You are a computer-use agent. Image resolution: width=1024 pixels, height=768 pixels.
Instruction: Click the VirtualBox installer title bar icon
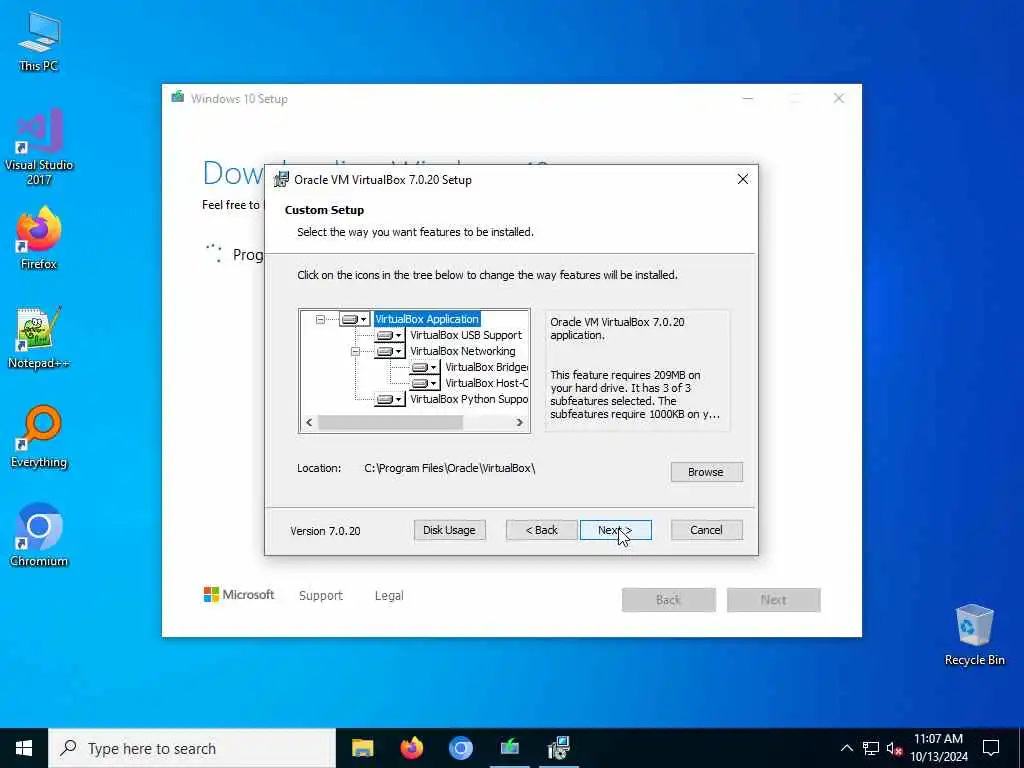(x=281, y=180)
